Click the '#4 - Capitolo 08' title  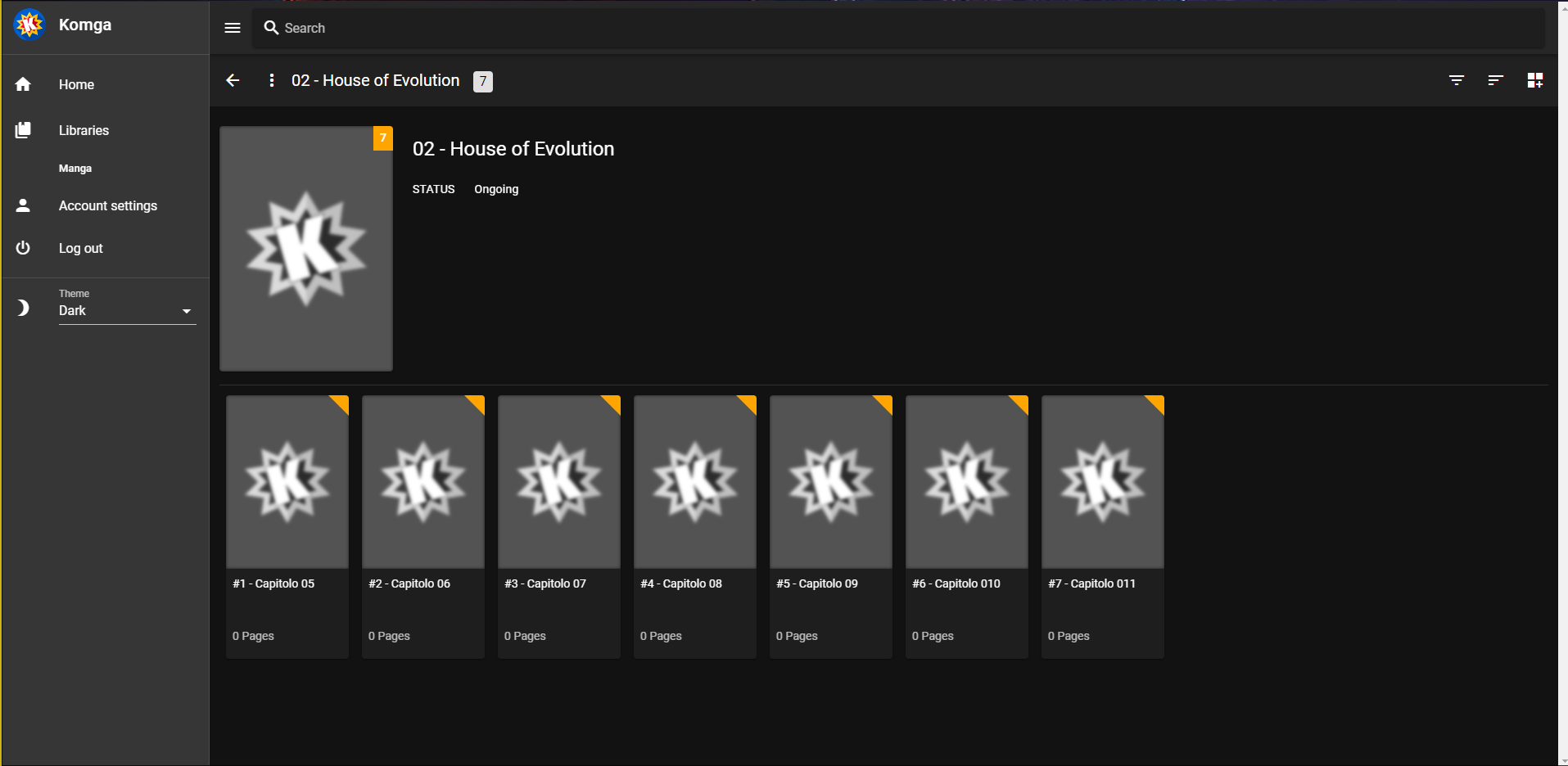[x=681, y=584]
